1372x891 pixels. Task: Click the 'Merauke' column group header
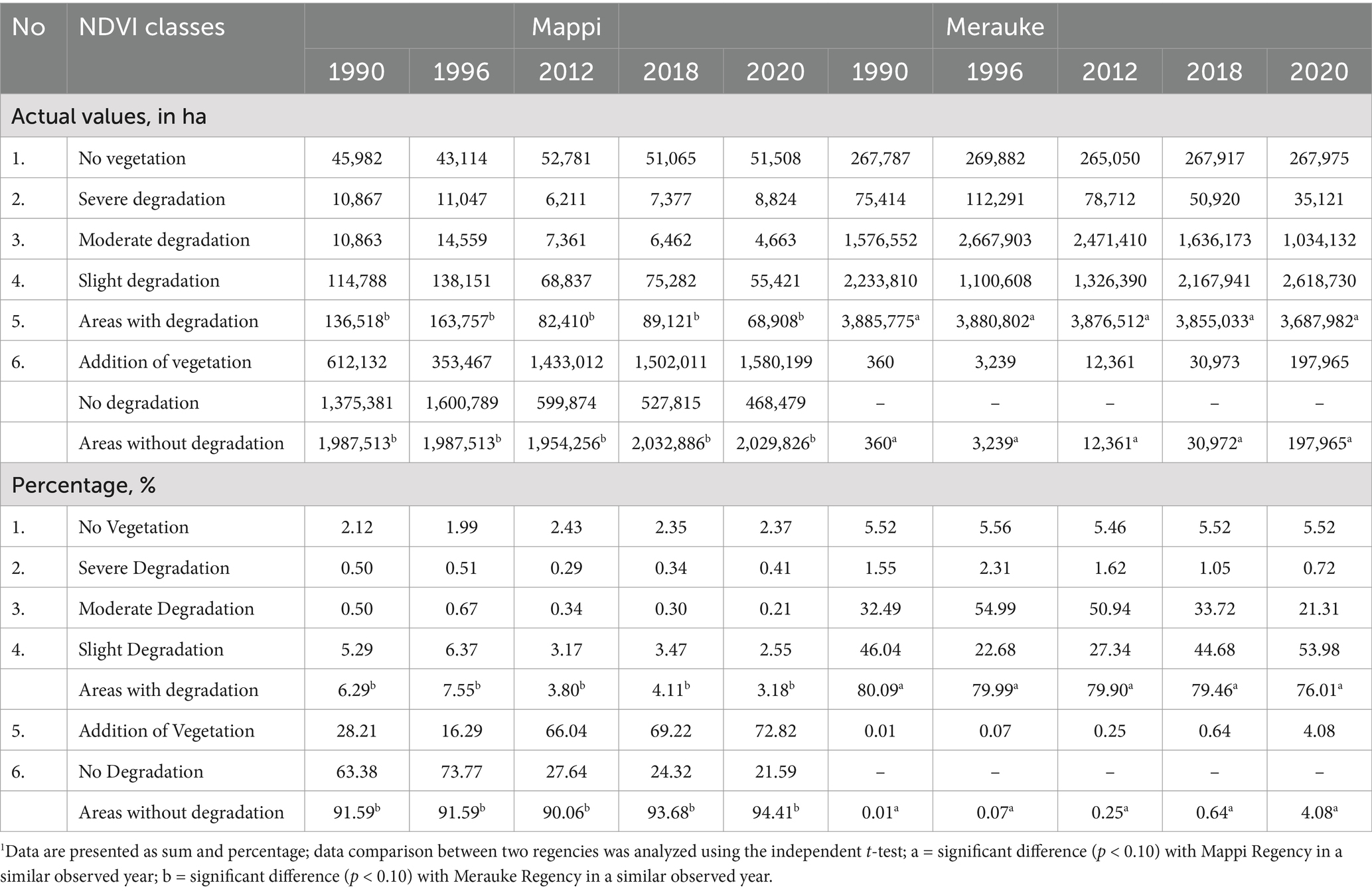(994, 27)
